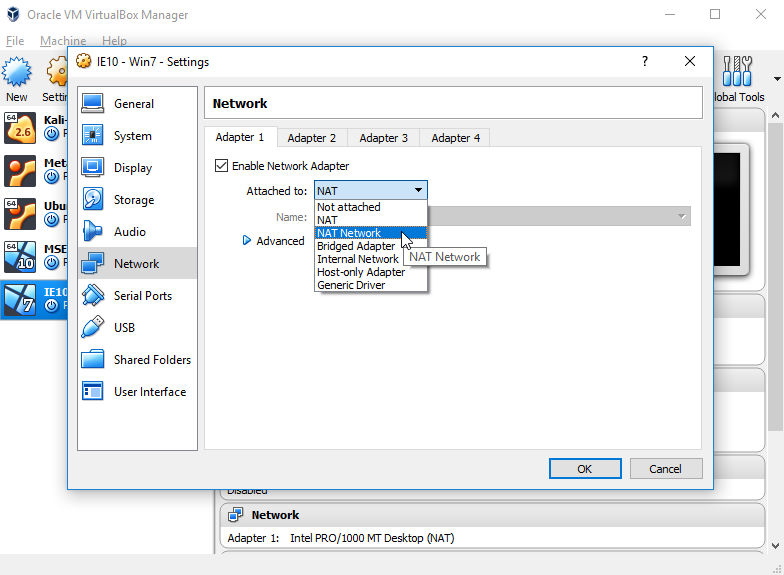Select the User Interface category

coord(149,392)
